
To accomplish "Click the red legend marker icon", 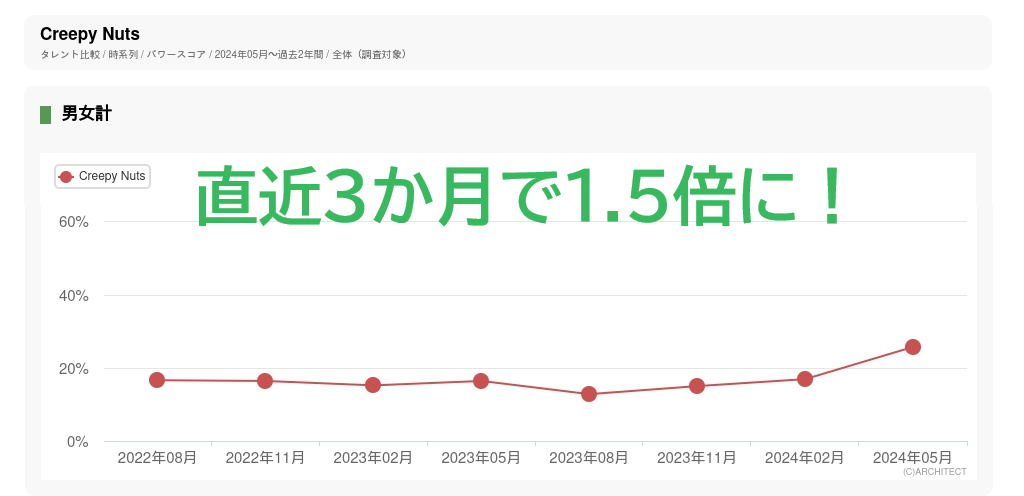I will tap(66, 177).
